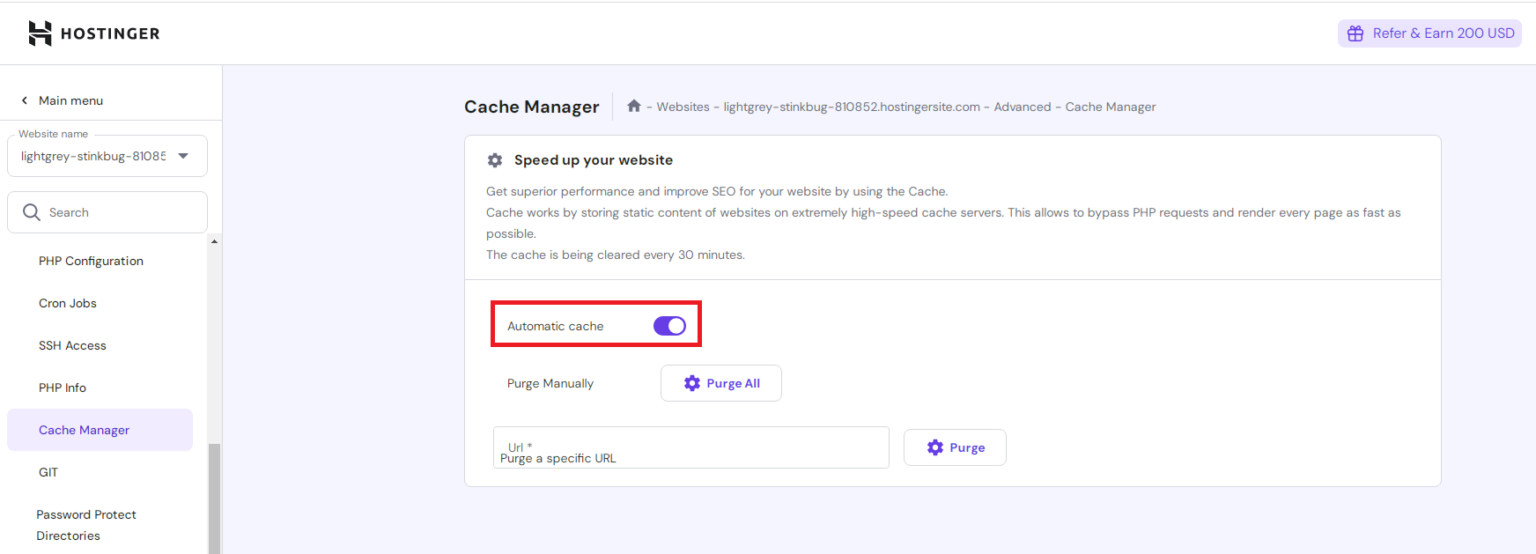Disable the Automatic cache toggle

click(x=669, y=326)
